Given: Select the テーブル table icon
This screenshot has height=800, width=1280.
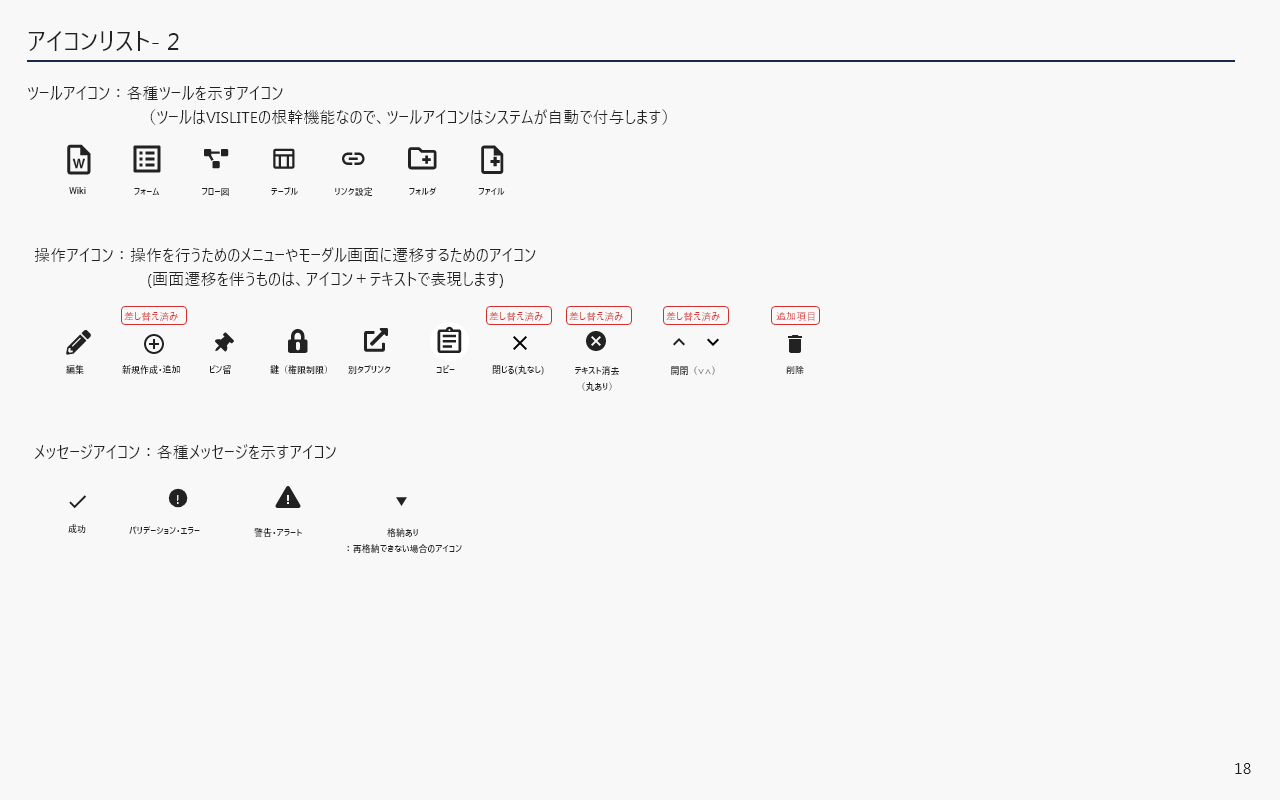Looking at the screenshot, I should pos(284,159).
